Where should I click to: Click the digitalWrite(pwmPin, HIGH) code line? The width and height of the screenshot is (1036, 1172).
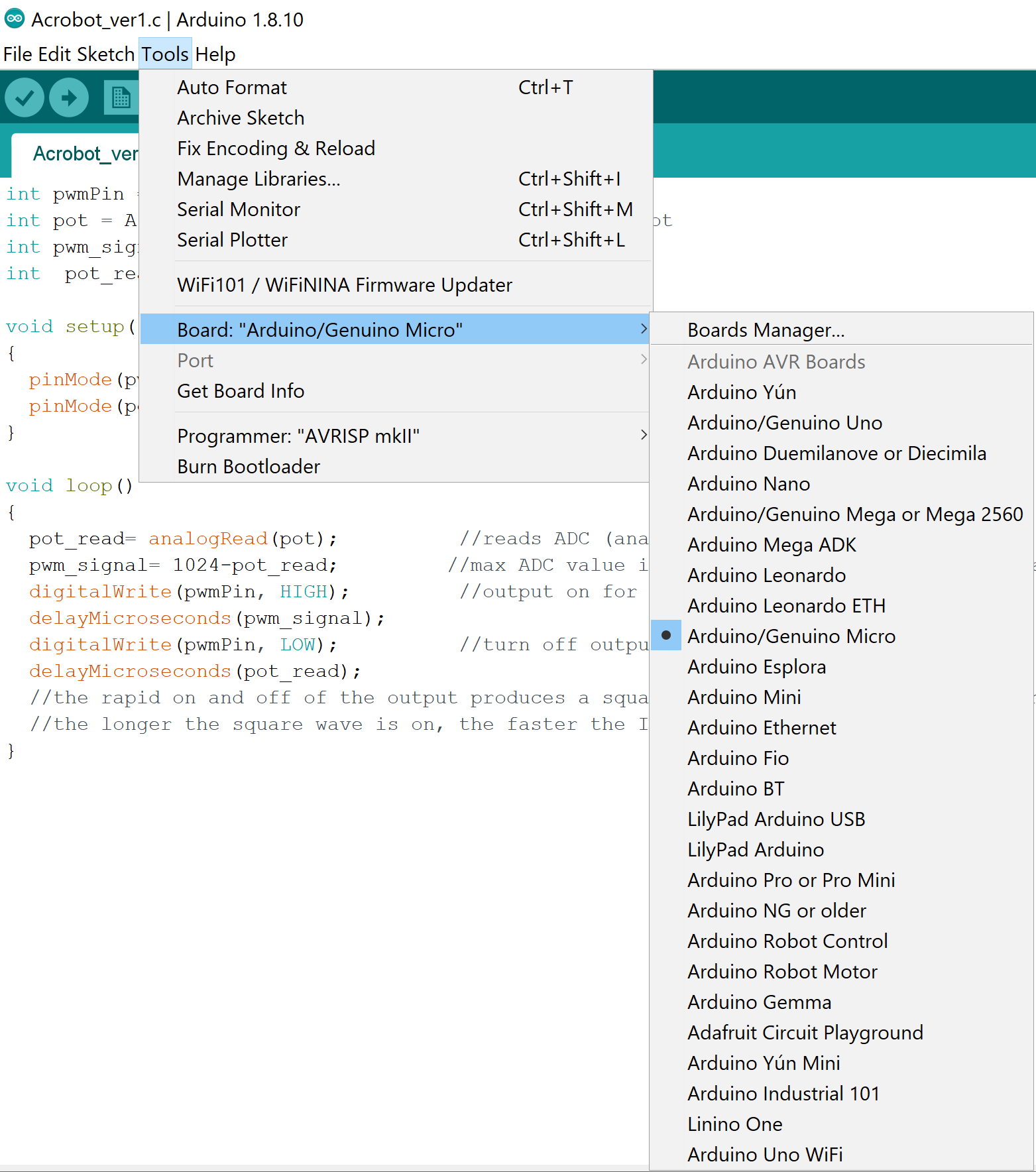pyautogui.click(x=189, y=591)
